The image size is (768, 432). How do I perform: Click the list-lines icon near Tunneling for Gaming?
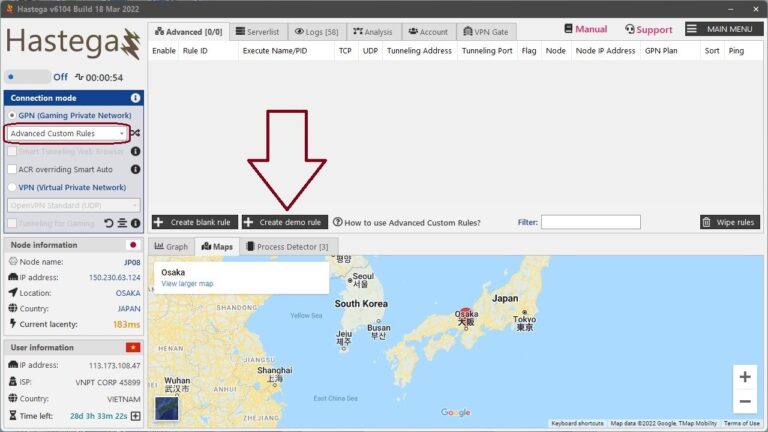[x=122, y=223]
